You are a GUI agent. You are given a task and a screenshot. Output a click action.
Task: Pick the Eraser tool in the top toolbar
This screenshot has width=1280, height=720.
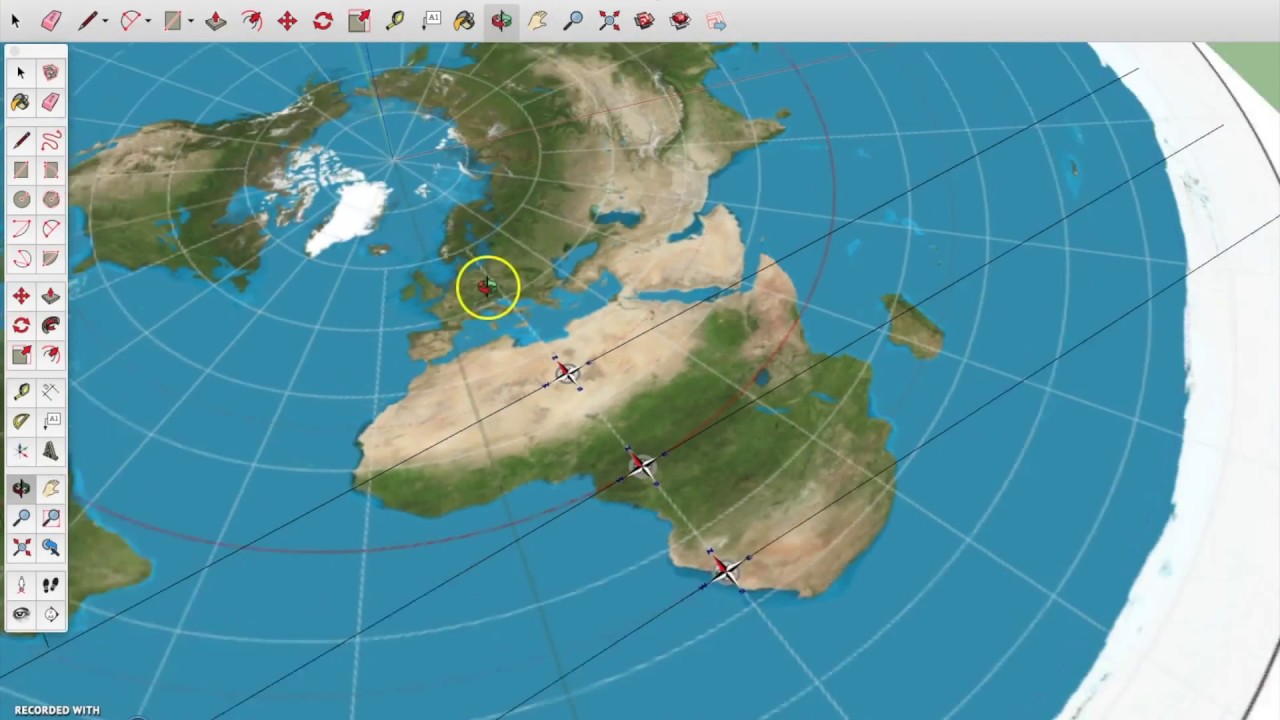click(51, 20)
